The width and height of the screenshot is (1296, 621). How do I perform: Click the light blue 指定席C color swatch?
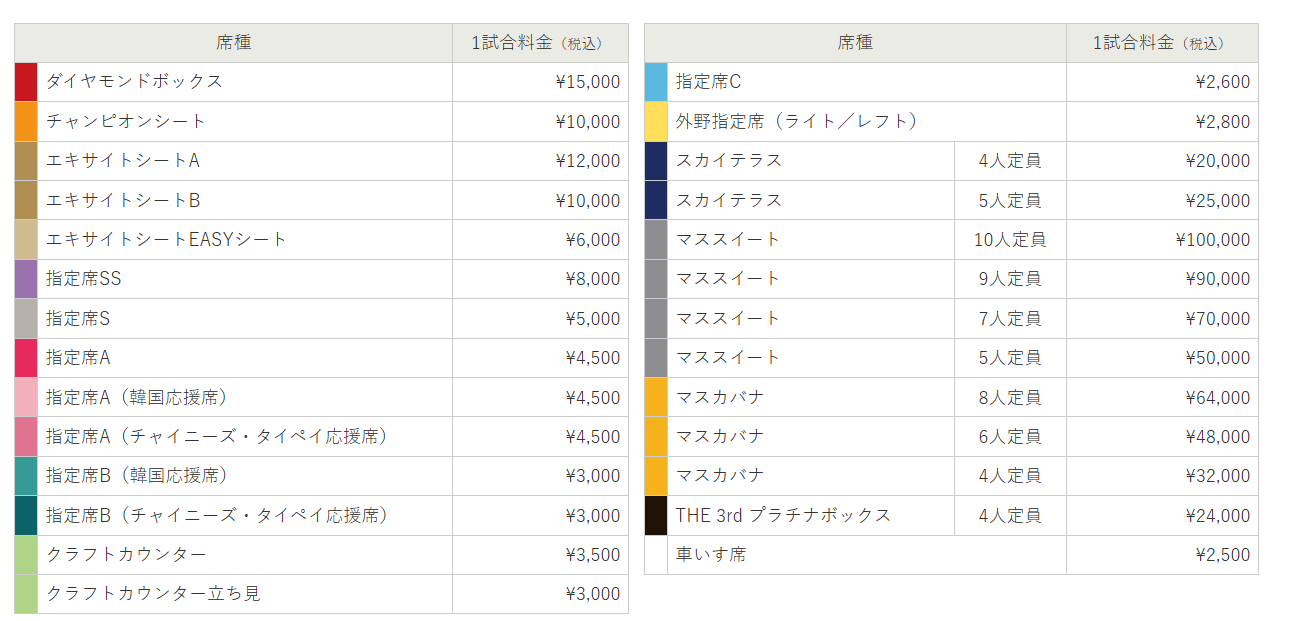pos(656,82)
